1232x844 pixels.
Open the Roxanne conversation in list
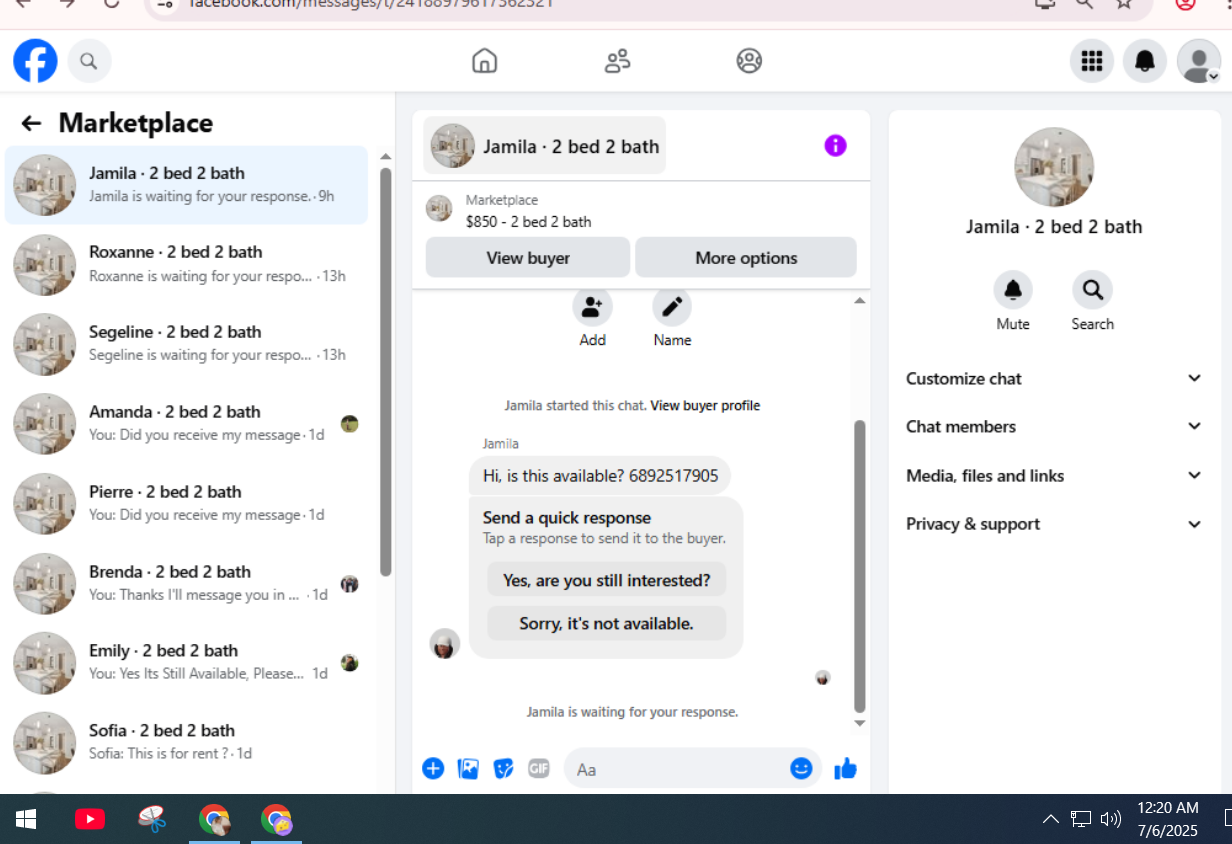pyautogui.click(x=187, y=264)
